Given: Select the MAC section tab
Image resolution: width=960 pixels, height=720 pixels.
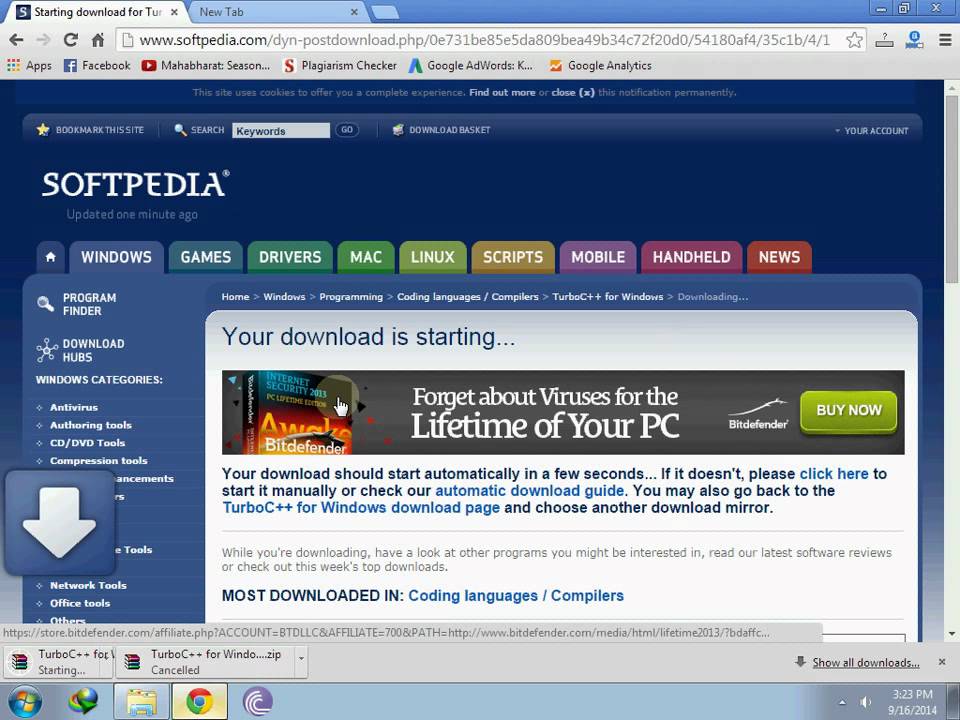Looking at the screenshot, I should [x=366, y=257].
